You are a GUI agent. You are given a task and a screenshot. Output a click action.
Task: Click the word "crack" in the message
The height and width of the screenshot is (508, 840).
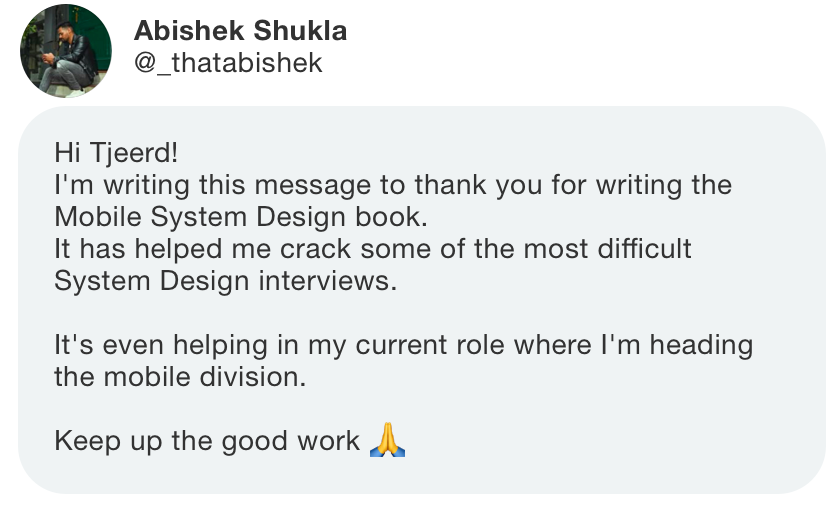point(316,249)
